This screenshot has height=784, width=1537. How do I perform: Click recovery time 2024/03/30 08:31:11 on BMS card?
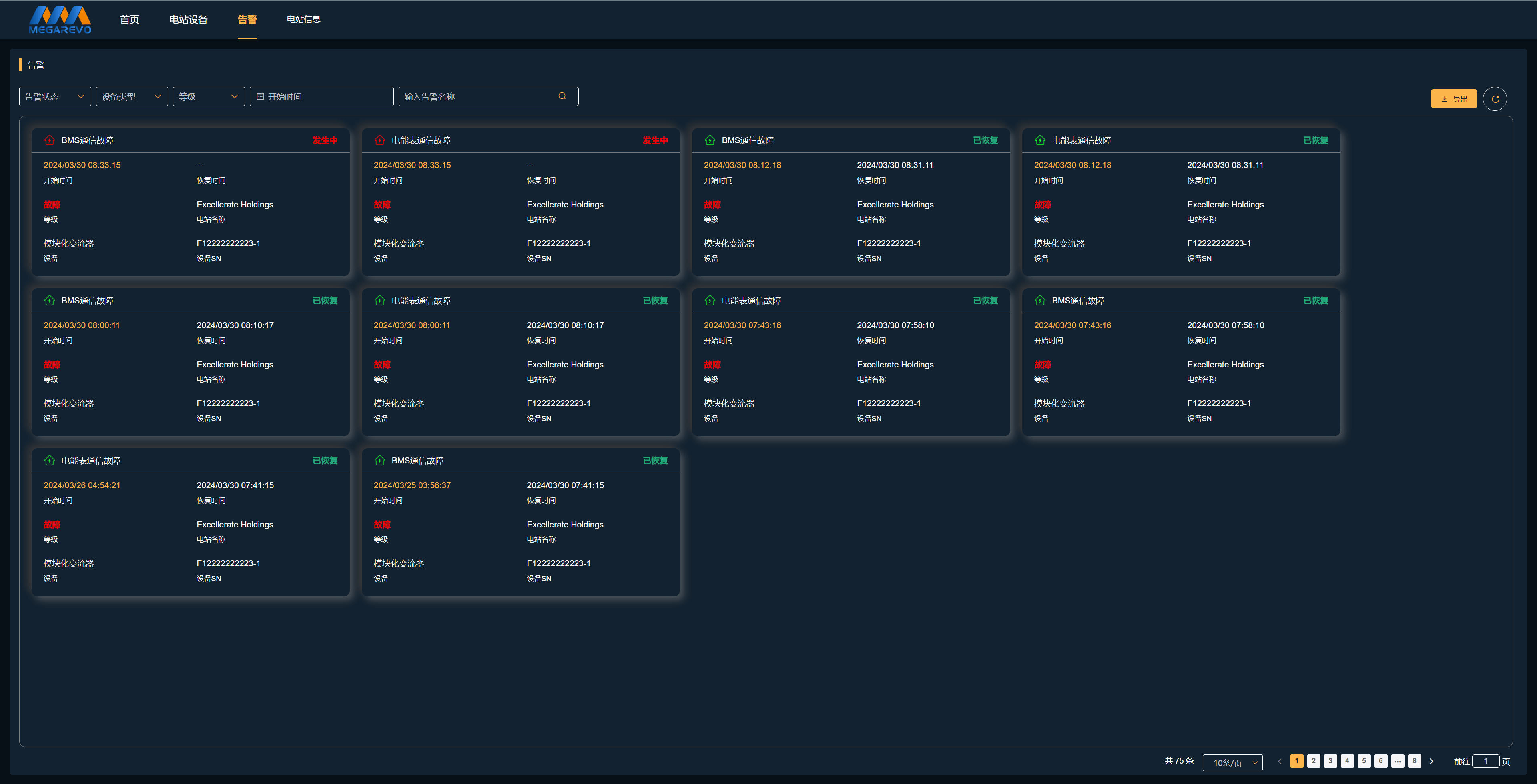pyautogui.click(x=895, y=165)
